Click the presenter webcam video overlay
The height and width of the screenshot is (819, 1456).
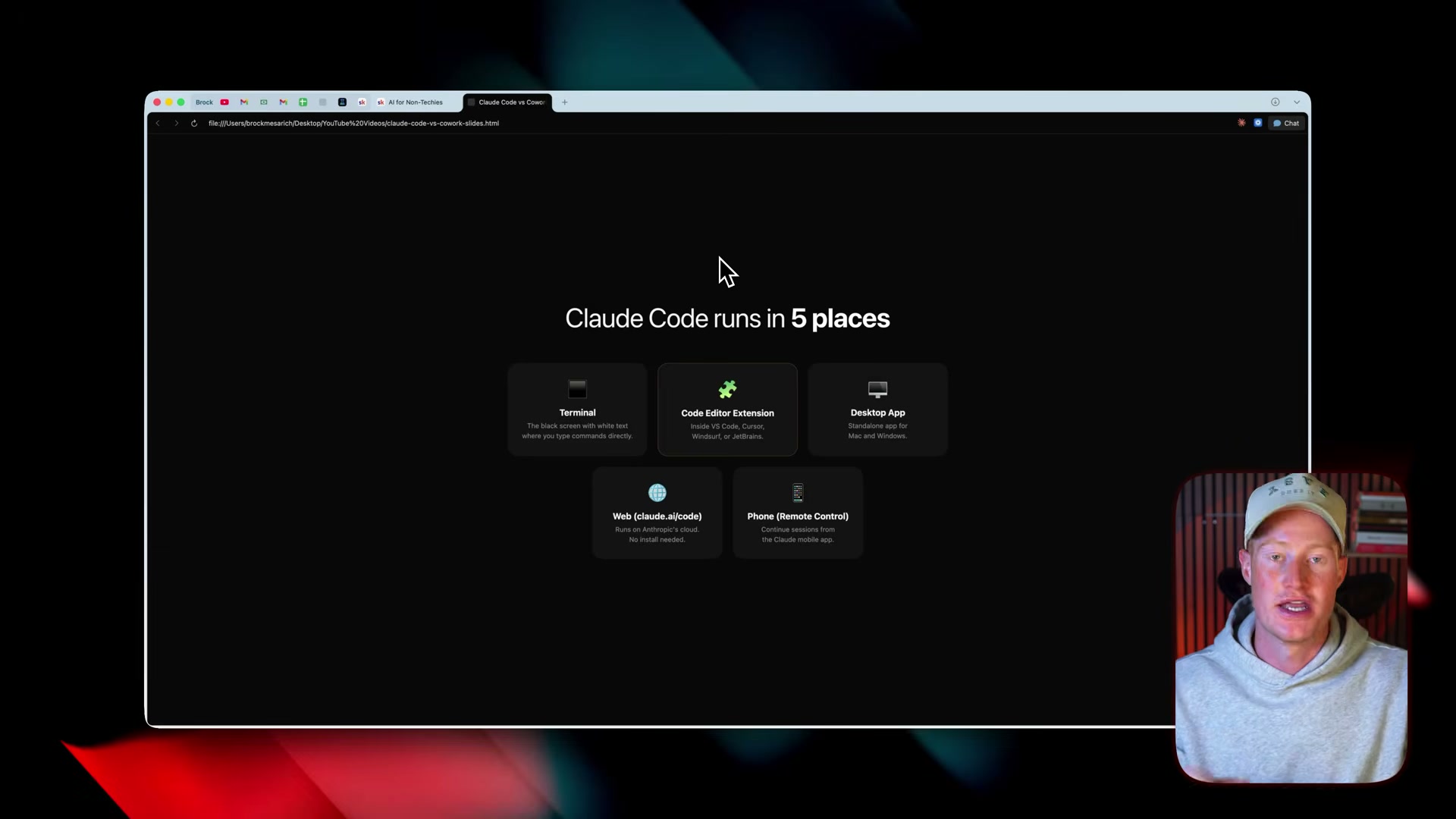pos(1291,628)
